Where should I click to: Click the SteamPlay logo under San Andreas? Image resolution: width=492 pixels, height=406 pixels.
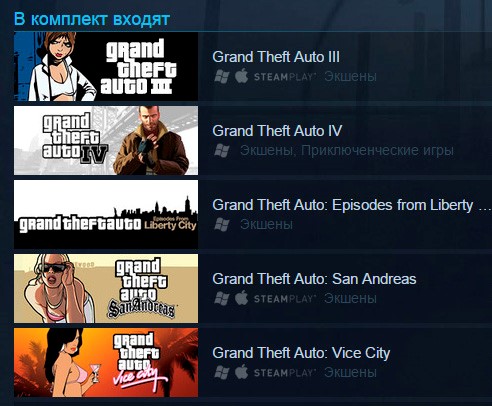[284, 299]
